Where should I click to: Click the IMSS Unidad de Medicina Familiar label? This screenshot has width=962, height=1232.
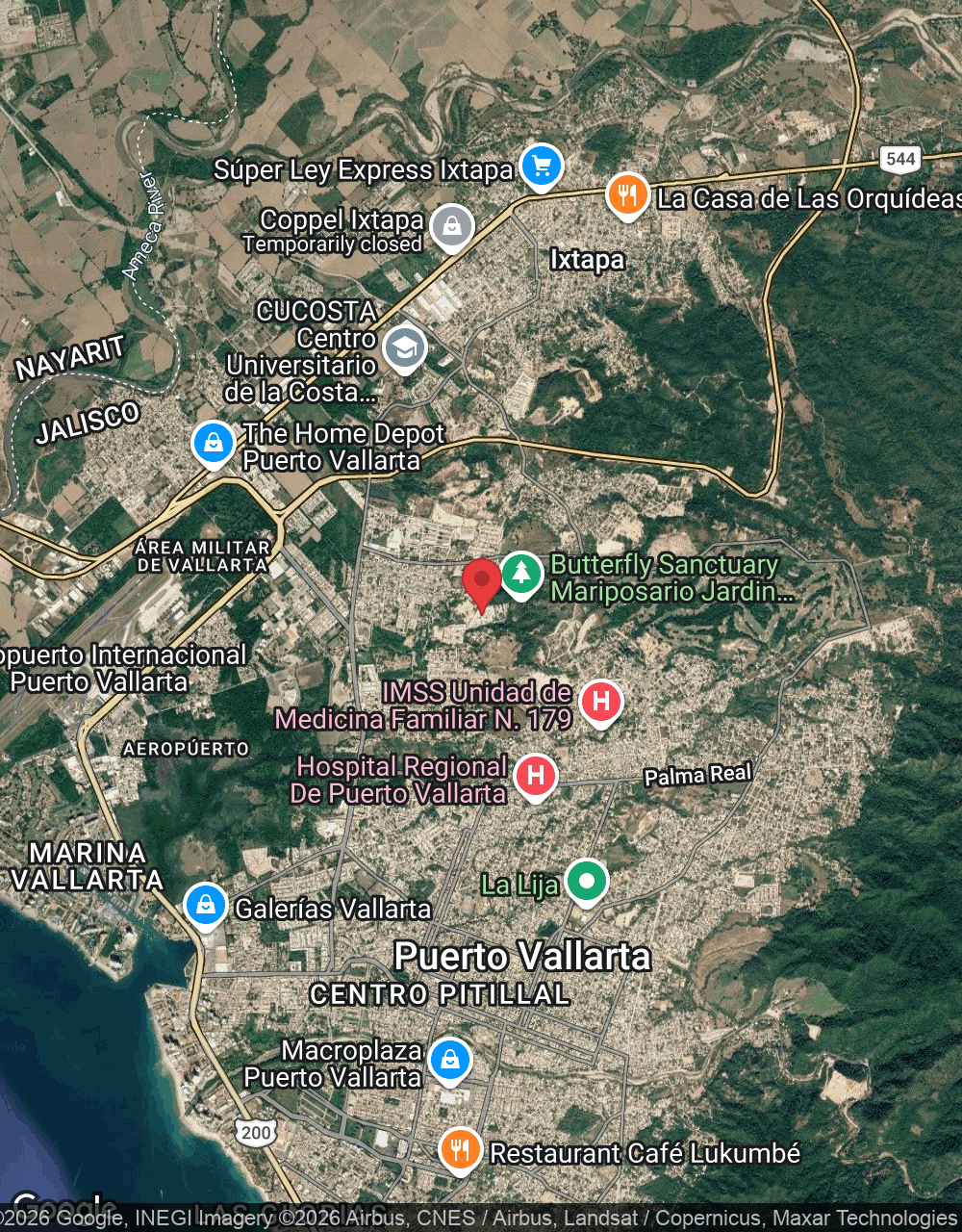click(x=424, y=706)
